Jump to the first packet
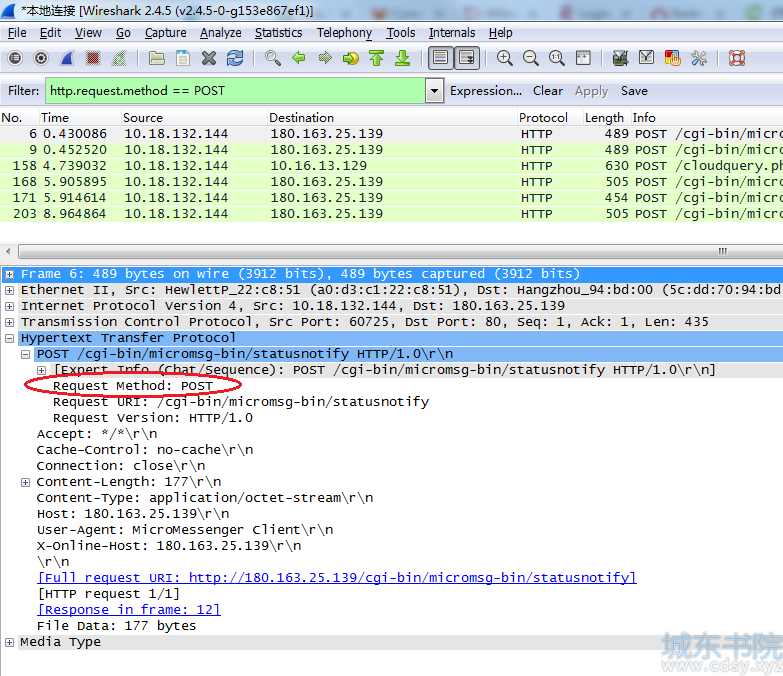Image resolution: width=783 pixels, height=676 pixels. (x=377, y=58)
